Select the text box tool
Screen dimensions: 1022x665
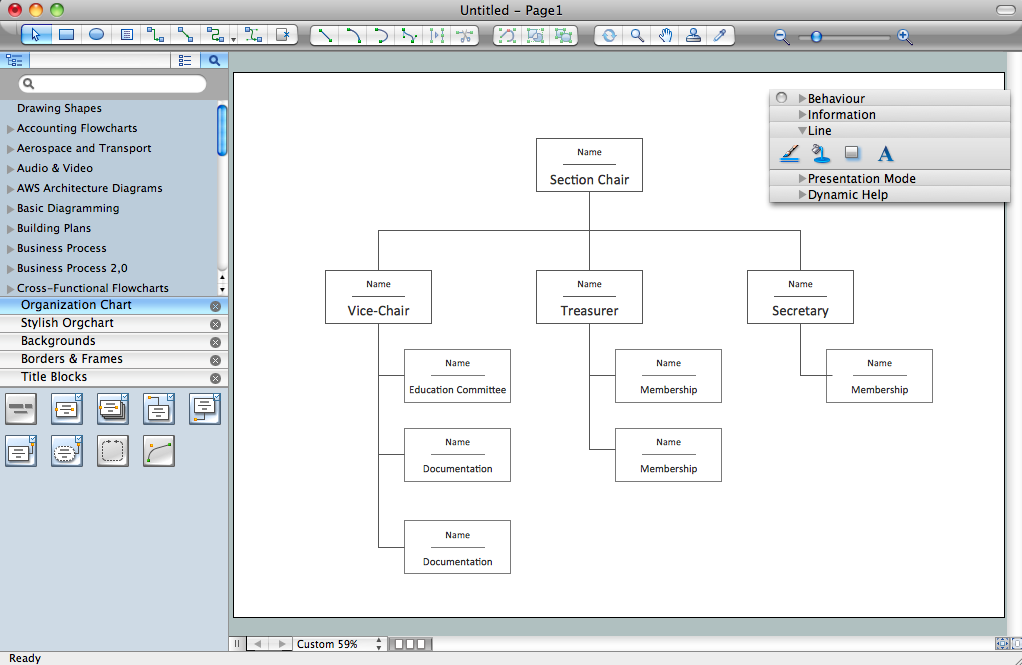127,35
